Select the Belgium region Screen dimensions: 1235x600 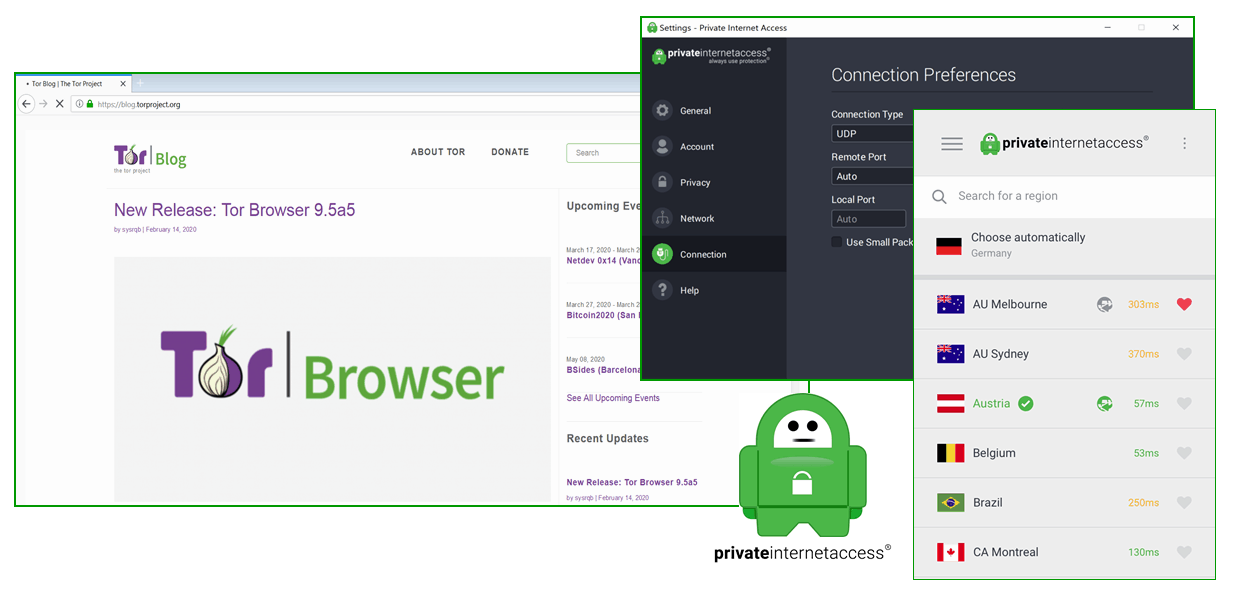(1064, 453)
